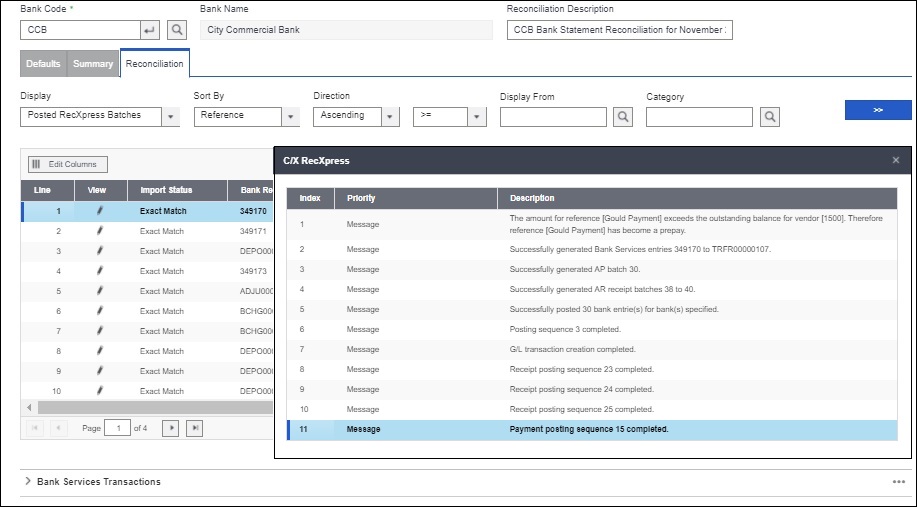Open the Category finder magnifier icon

click(769, 117)
